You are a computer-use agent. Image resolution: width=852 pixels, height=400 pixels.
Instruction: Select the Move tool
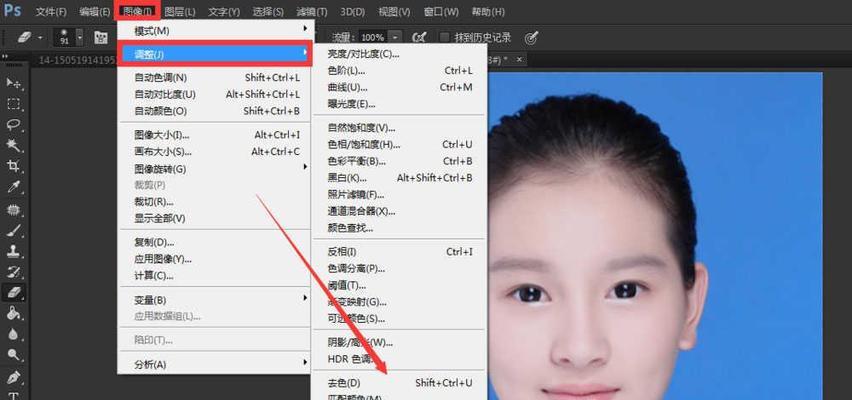pos(13,83)
